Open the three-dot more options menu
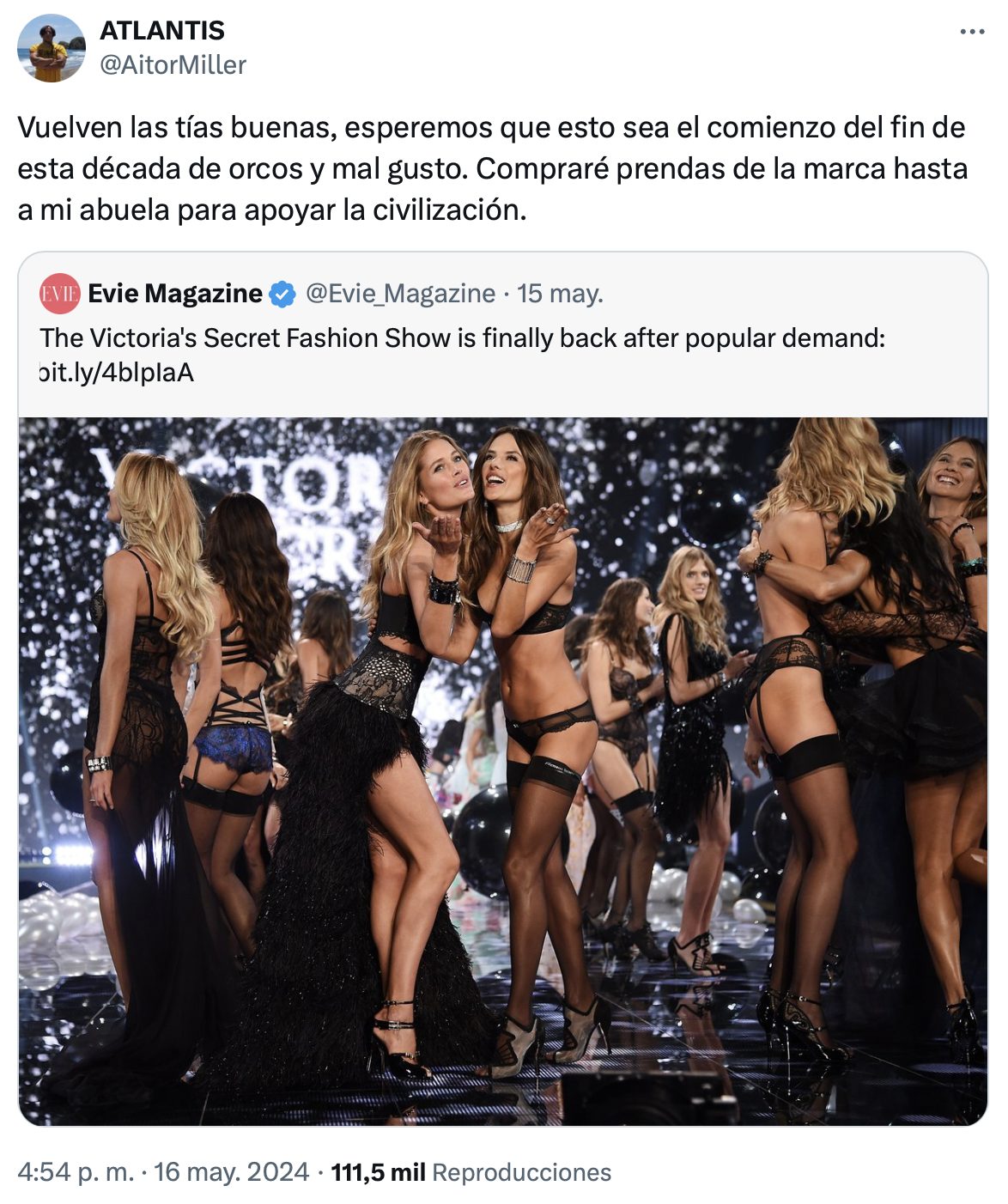The image size is (1008, 1204). 972,32
